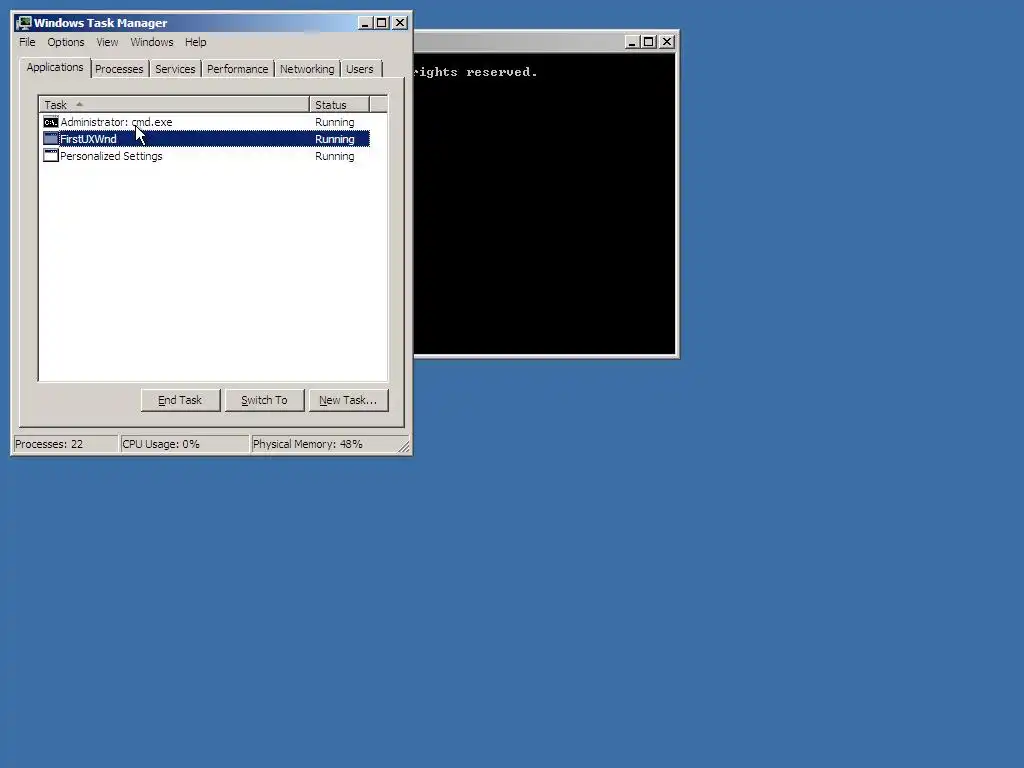1024x768 pixels.
Task: Minimize the Task Manager window
Action: point(365,23)
